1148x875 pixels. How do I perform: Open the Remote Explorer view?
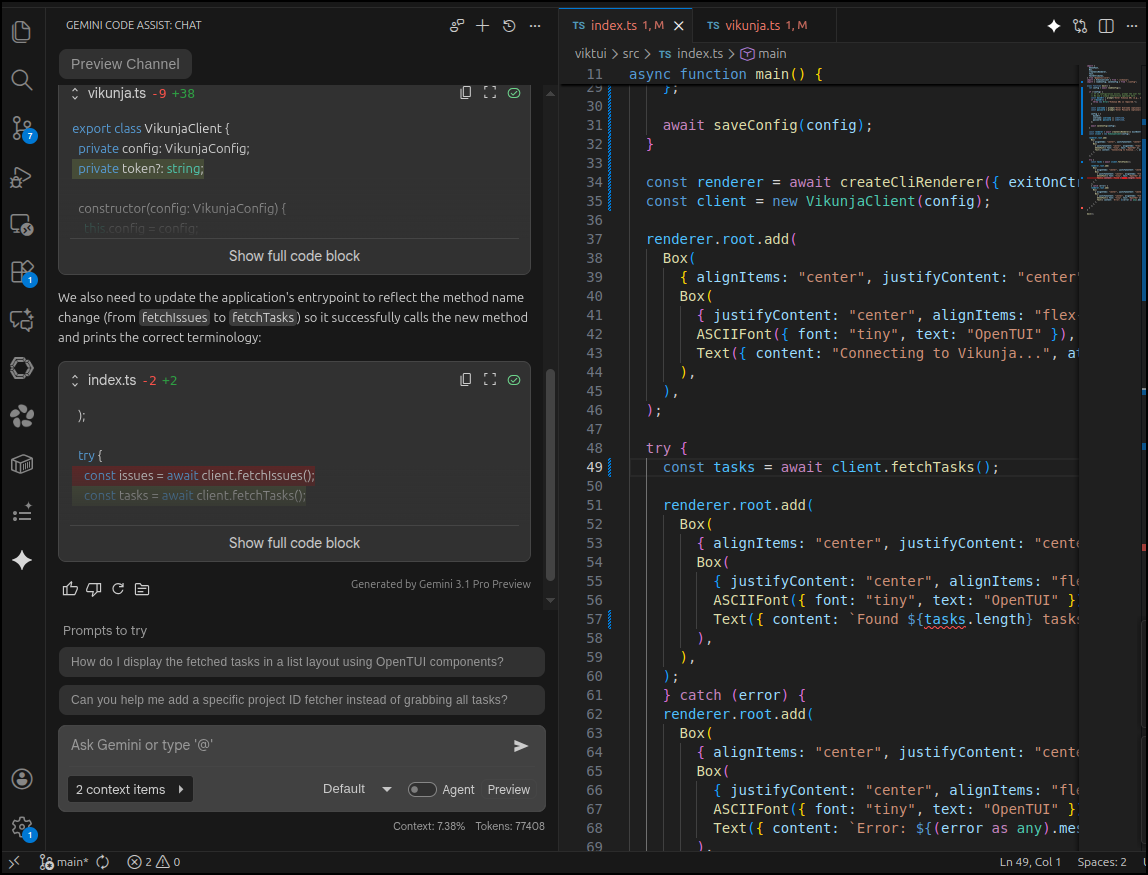[x=21, y=224]
